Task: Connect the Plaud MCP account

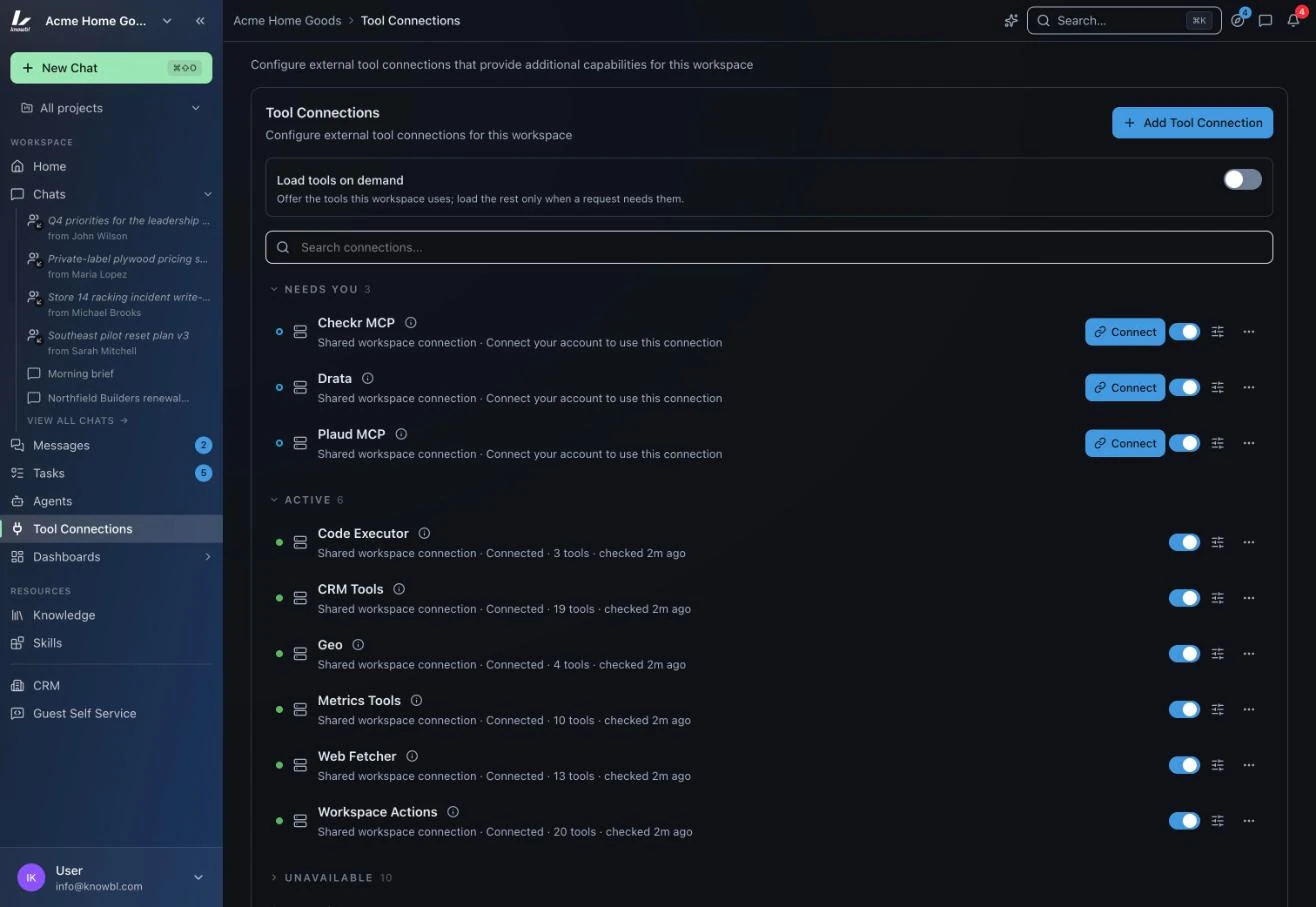Action: (x=1125, y=443)
